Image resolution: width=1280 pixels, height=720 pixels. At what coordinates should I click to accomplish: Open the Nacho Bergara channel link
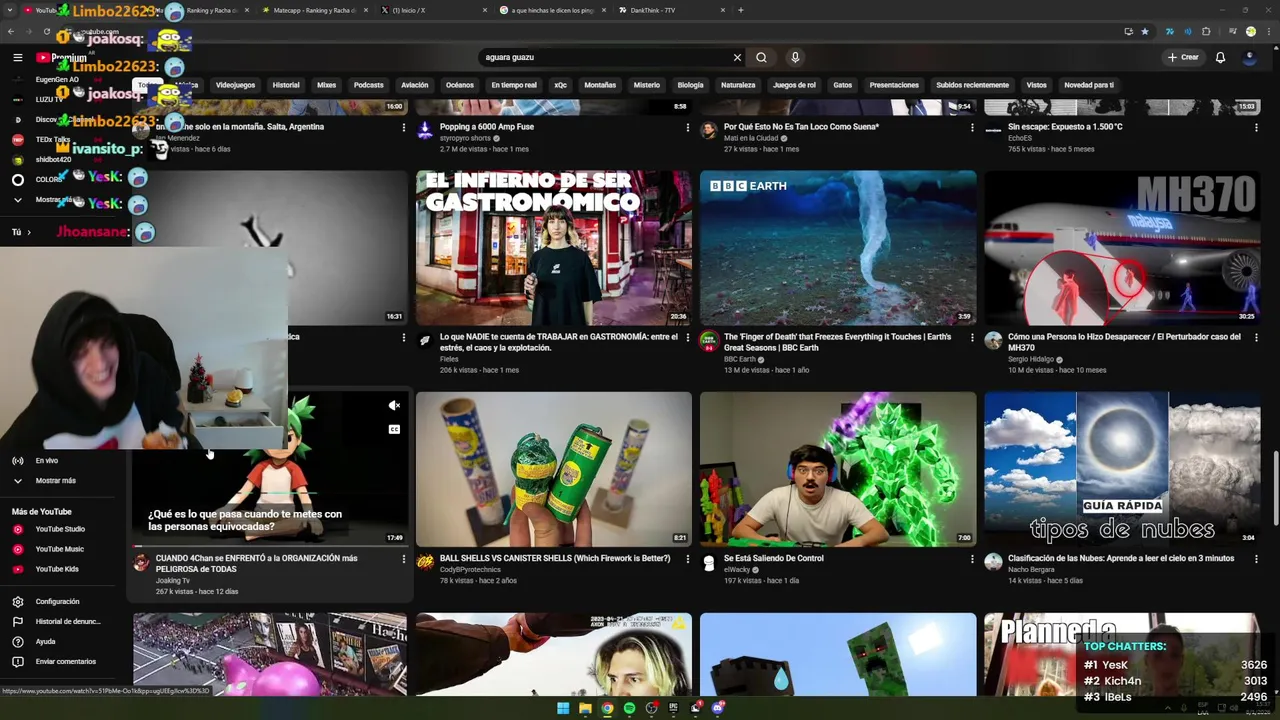[1031, 570]
